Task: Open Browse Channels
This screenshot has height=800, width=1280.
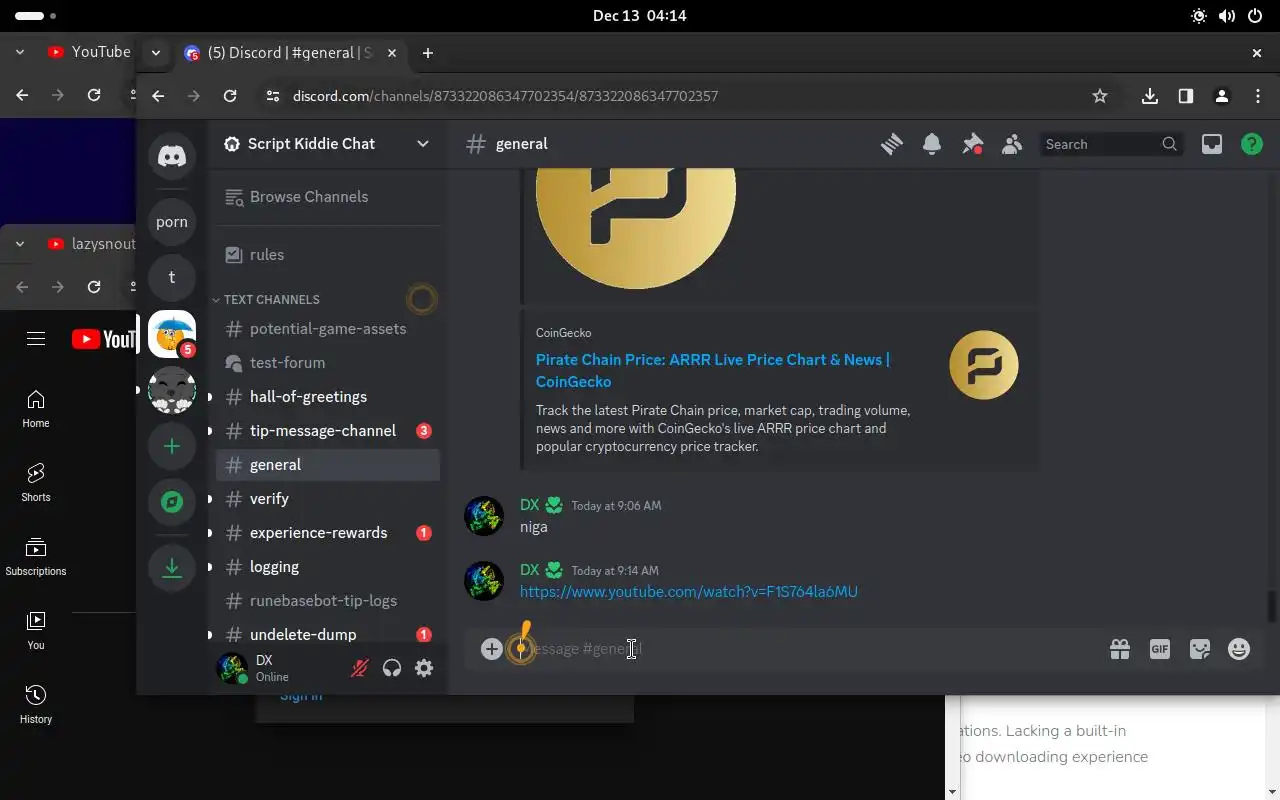Action: click(x=328, y=197)
